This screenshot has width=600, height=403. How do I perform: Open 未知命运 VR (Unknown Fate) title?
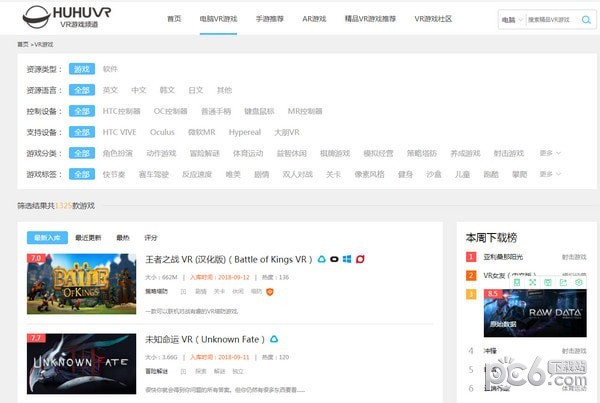pyautogui.click(x=205, y=339)
